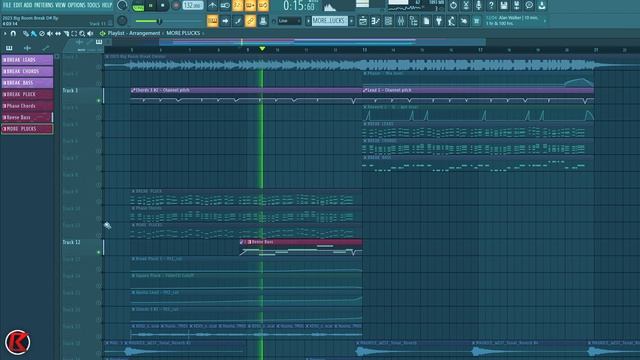Select the BREAK BASS pattern in picker
The height and width of the screenshot is (360, 640).
click(27, 83)
